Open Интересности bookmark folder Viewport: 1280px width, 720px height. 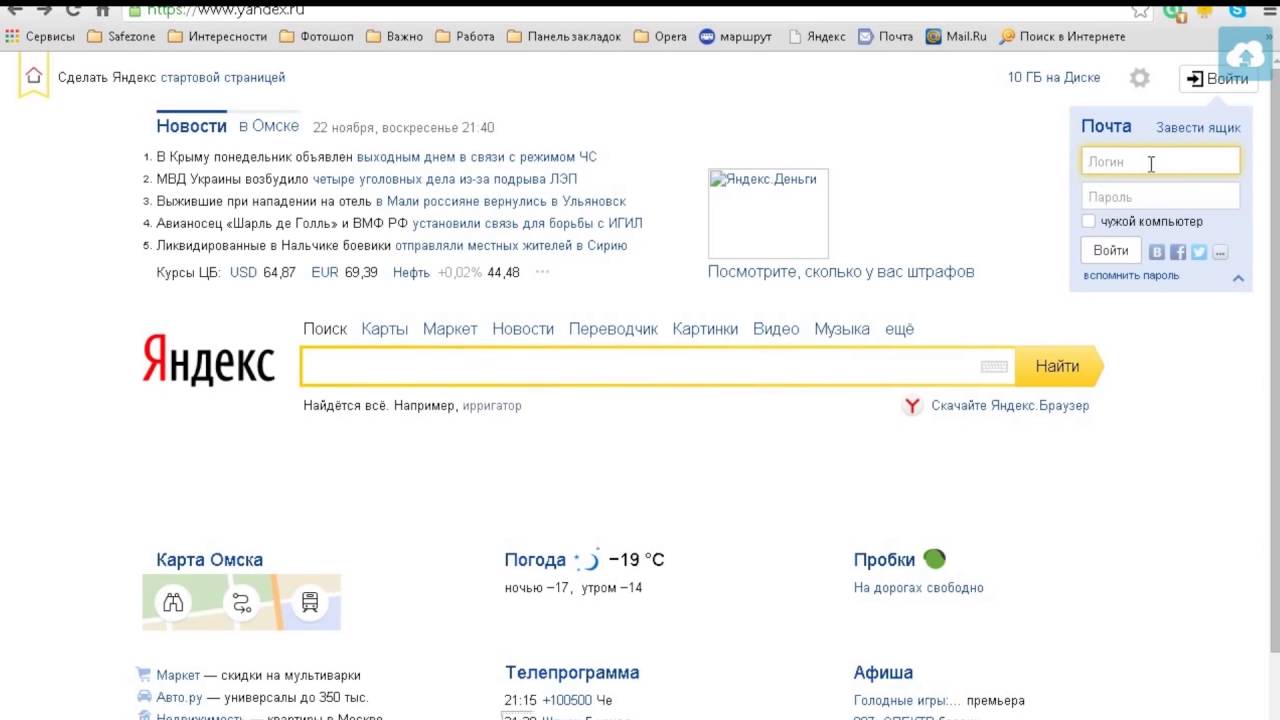click(x=217, y=36)
